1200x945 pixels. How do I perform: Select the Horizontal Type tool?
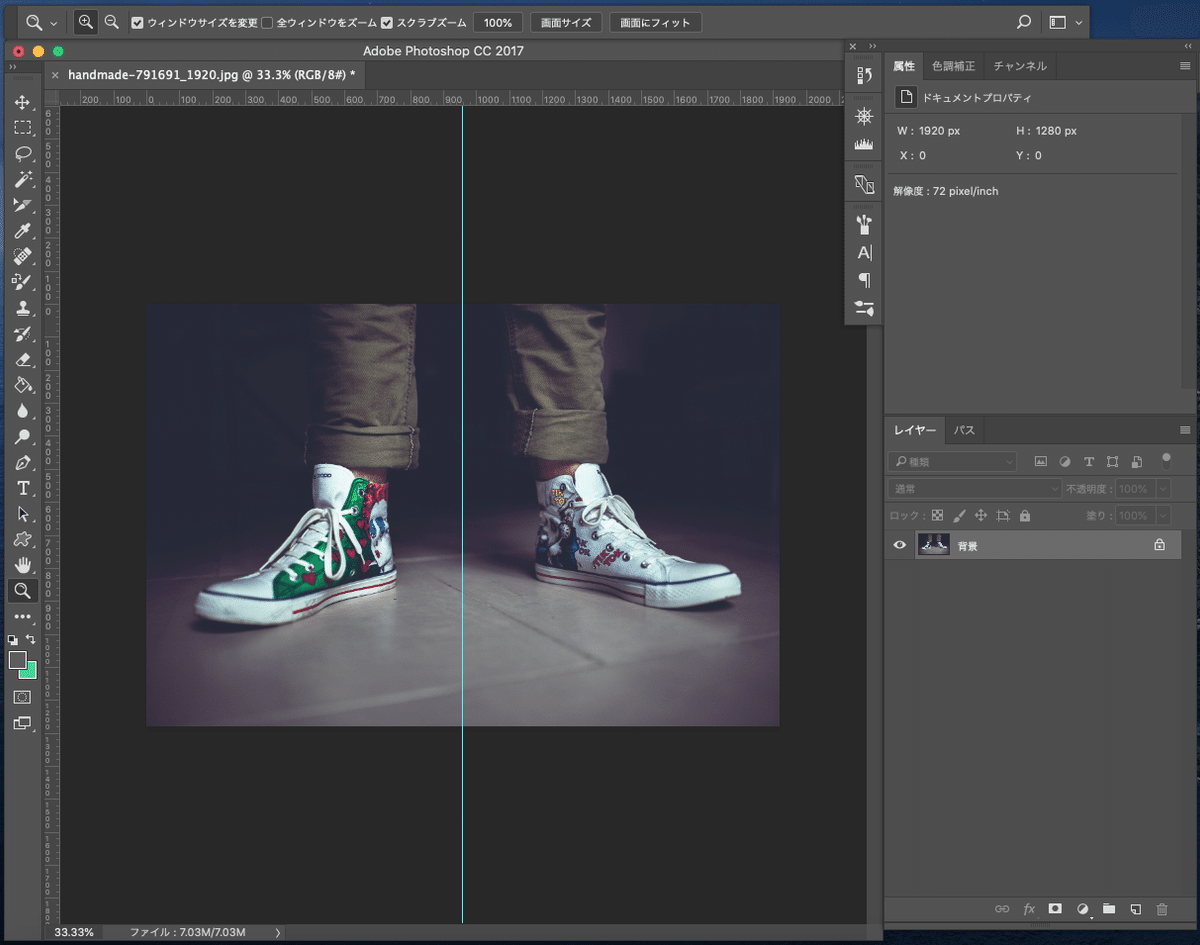(22, 488)
